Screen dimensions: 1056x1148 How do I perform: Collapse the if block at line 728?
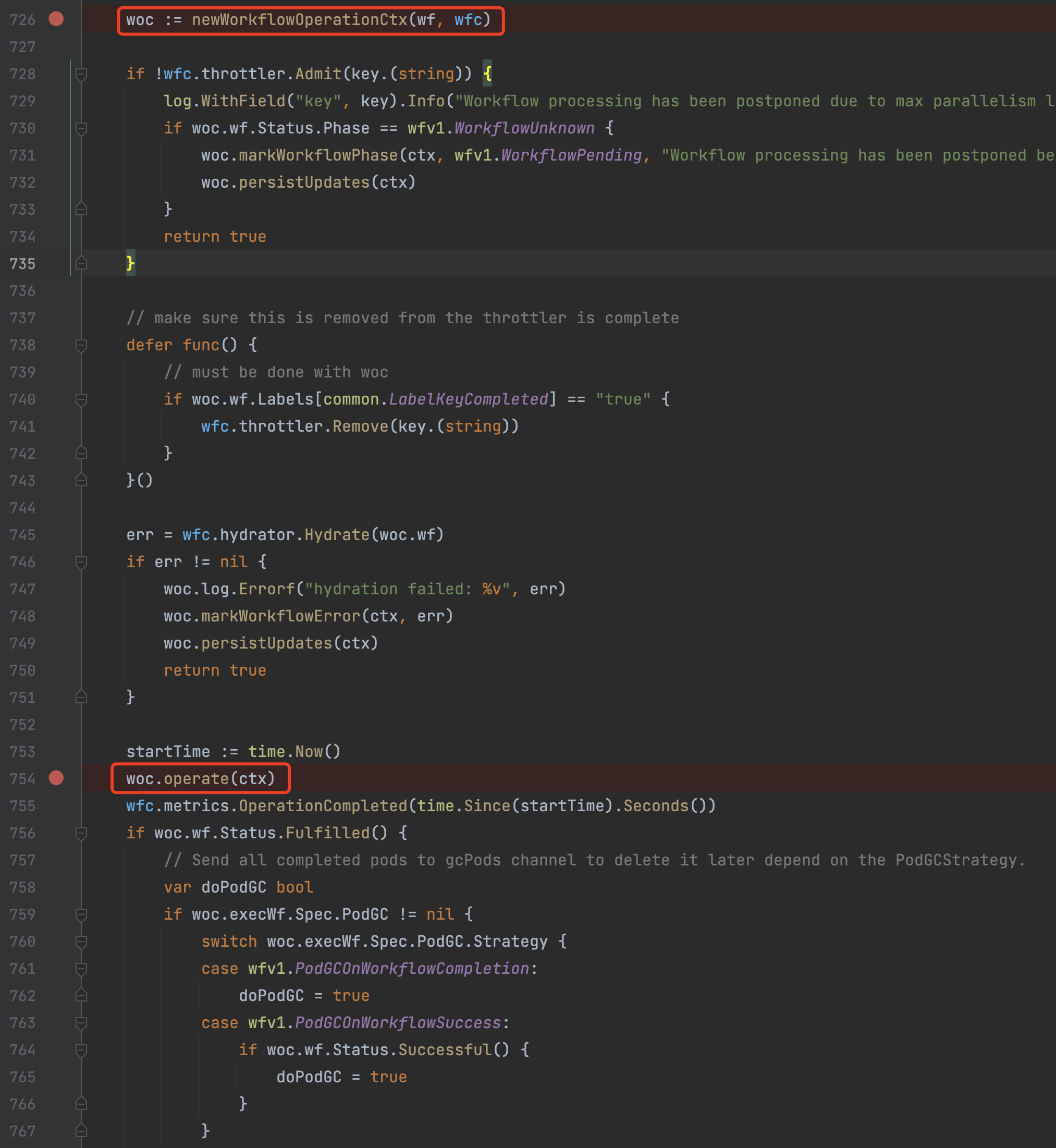point(81,74)
